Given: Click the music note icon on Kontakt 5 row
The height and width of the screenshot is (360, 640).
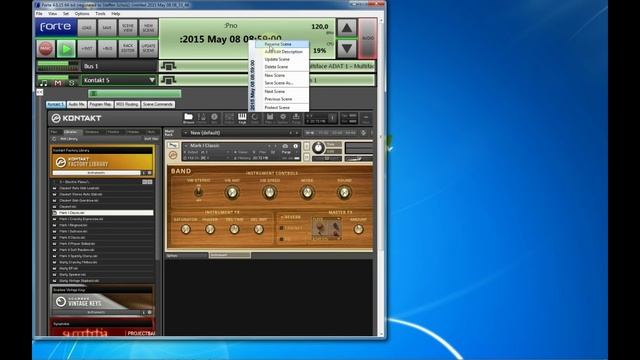Looking at the screenshot, I should pos(44,83).
